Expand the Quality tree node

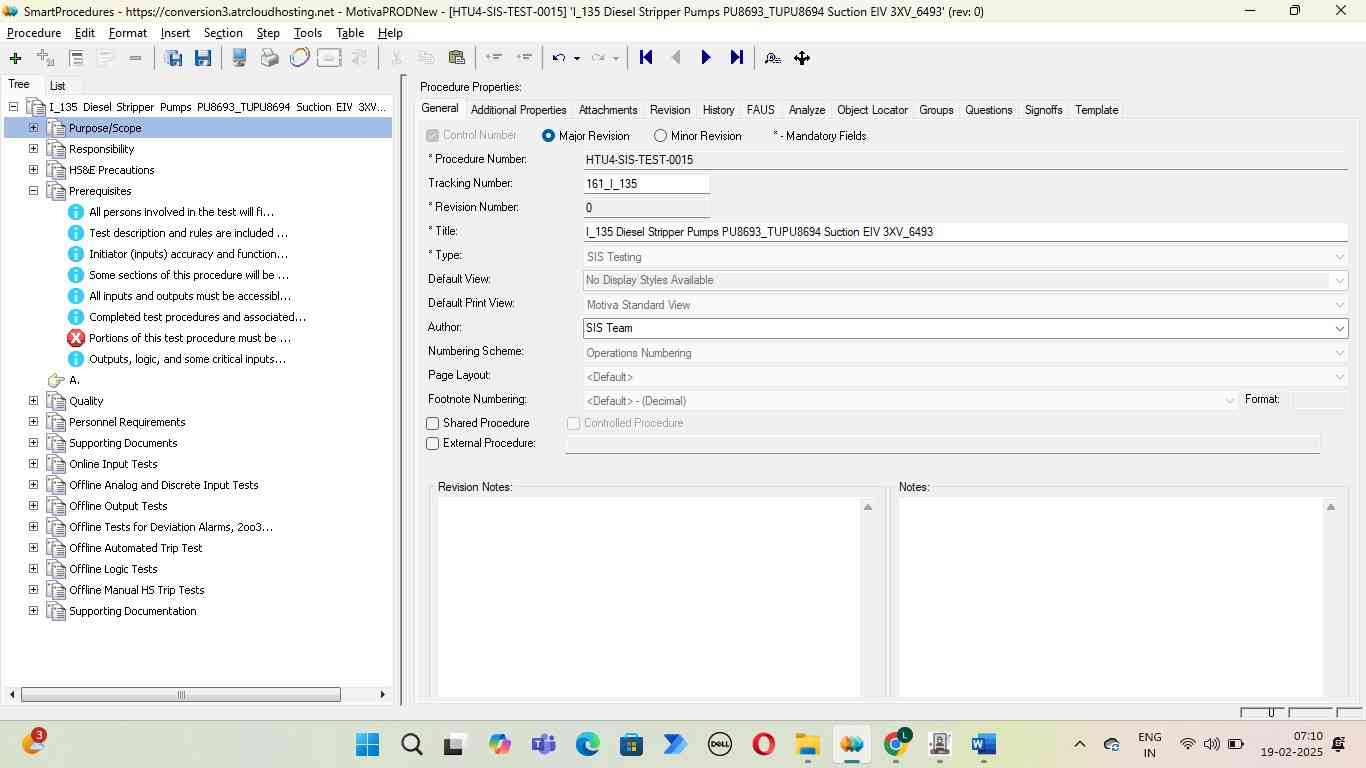coord(33,401)
